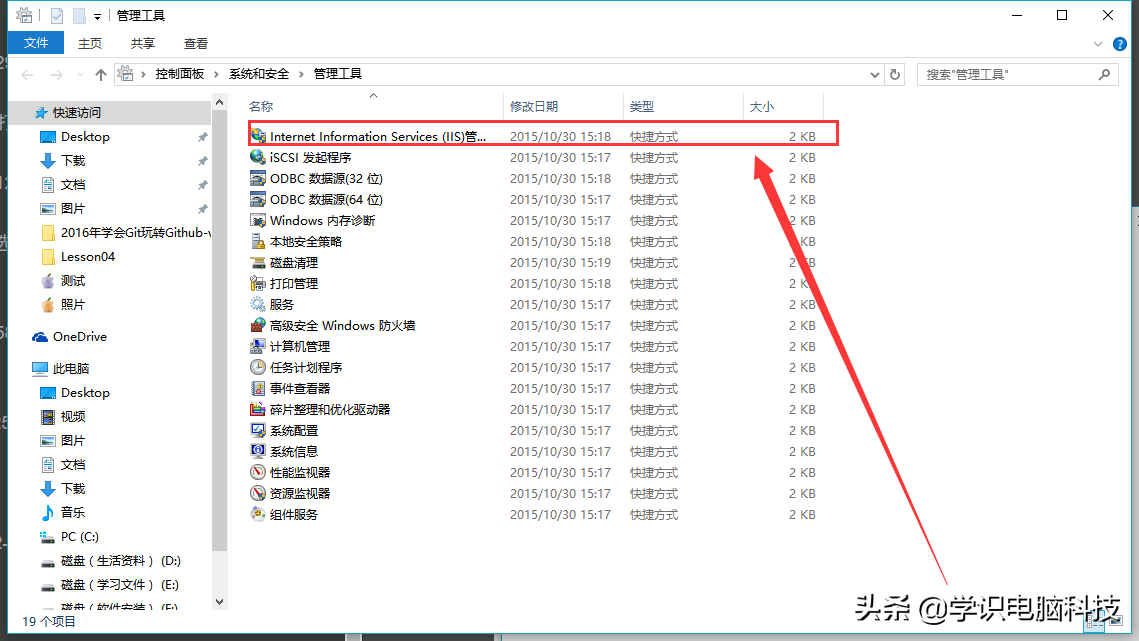Click the 管理工具 breadcrumb segment
The height and width of the screenshot is (641, 1139).
coord(337,74)
